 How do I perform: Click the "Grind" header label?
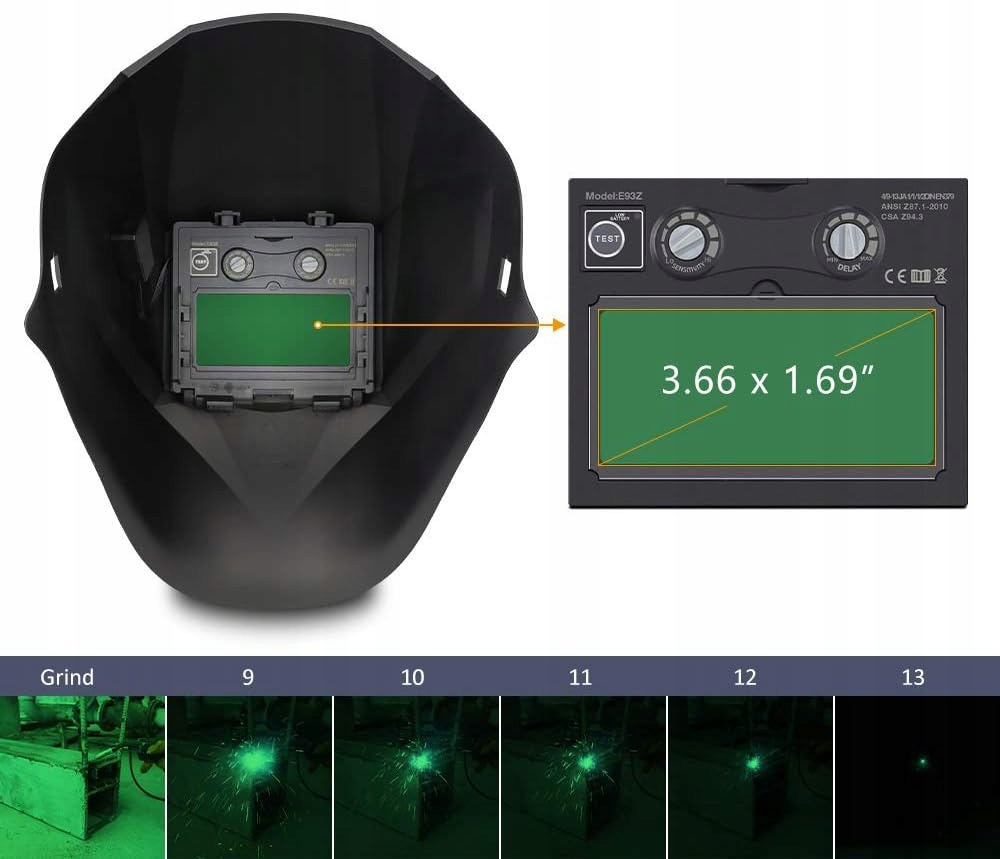67,677
